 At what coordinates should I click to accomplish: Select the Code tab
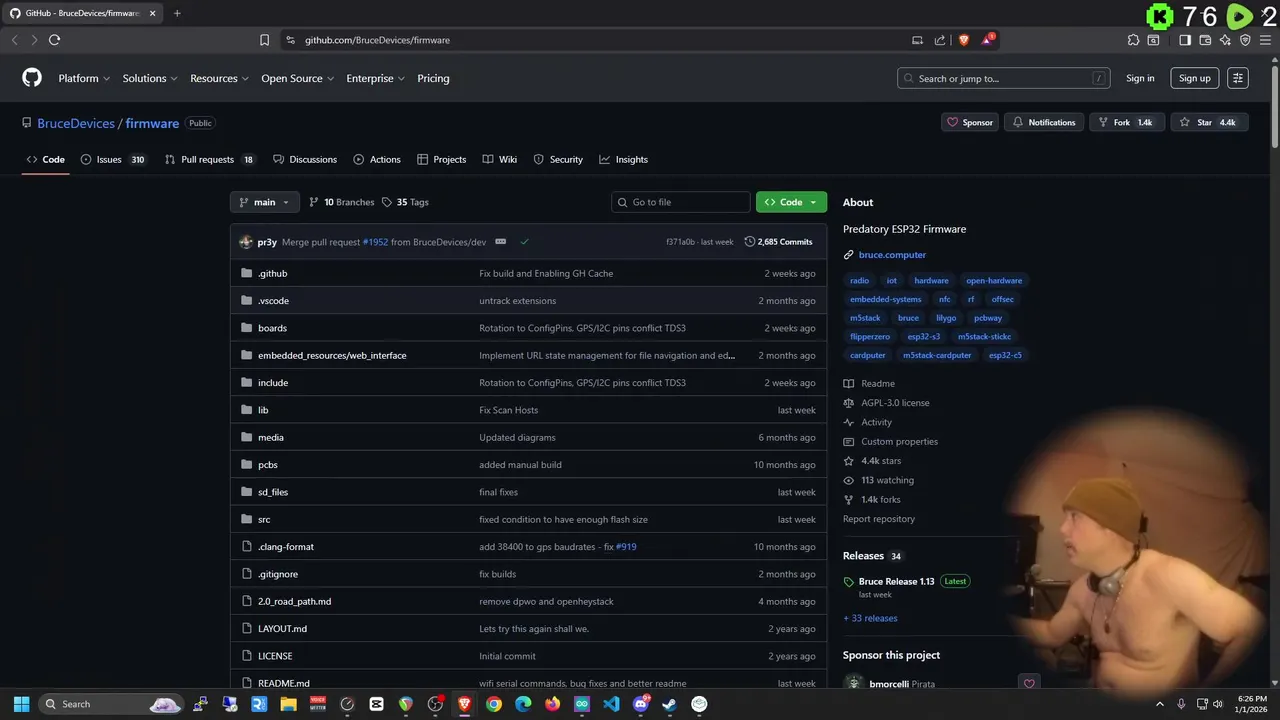coord(45,159)
